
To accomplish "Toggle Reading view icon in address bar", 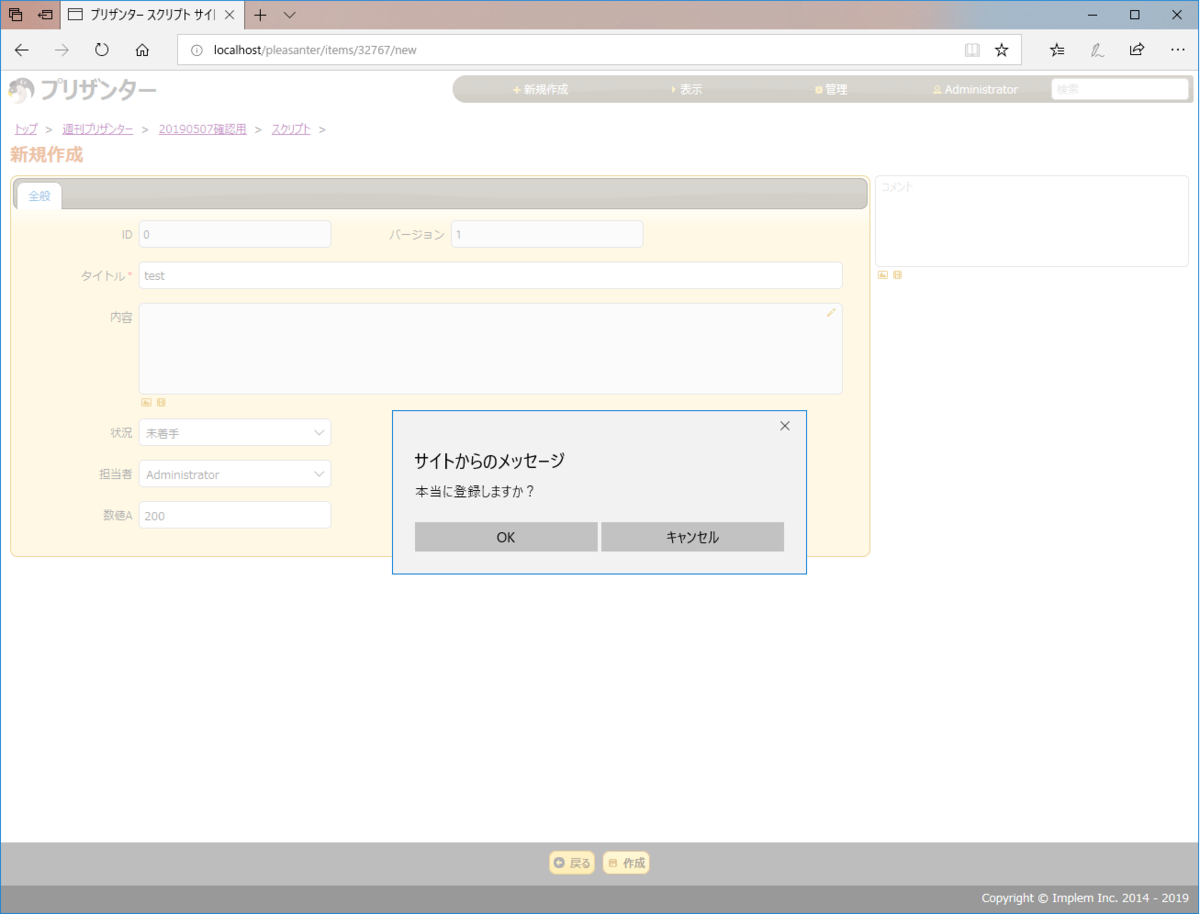I will pos(972,50).
